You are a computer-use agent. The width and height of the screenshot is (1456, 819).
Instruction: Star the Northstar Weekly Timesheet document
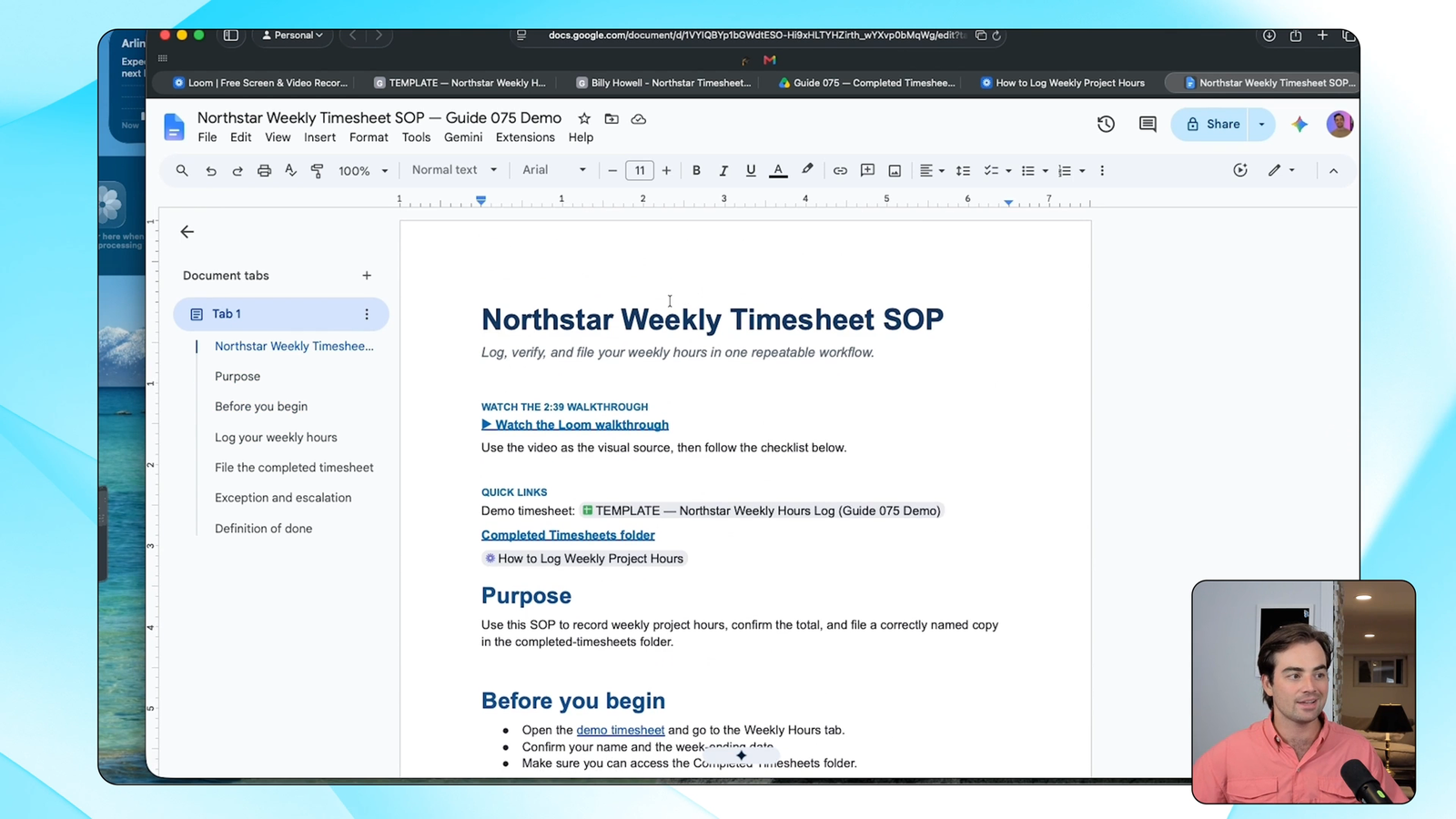584,118
